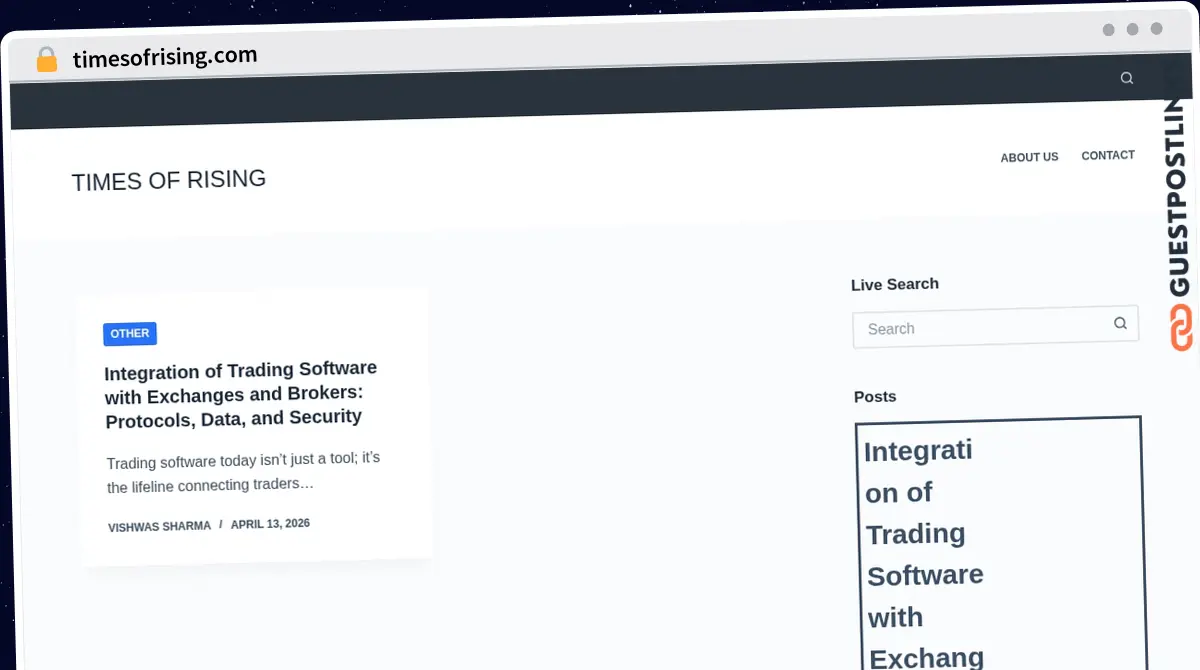Click the middle gray window control dot
The image size is (1200, 670).
pyautogui.click(x=1133, y=29)
